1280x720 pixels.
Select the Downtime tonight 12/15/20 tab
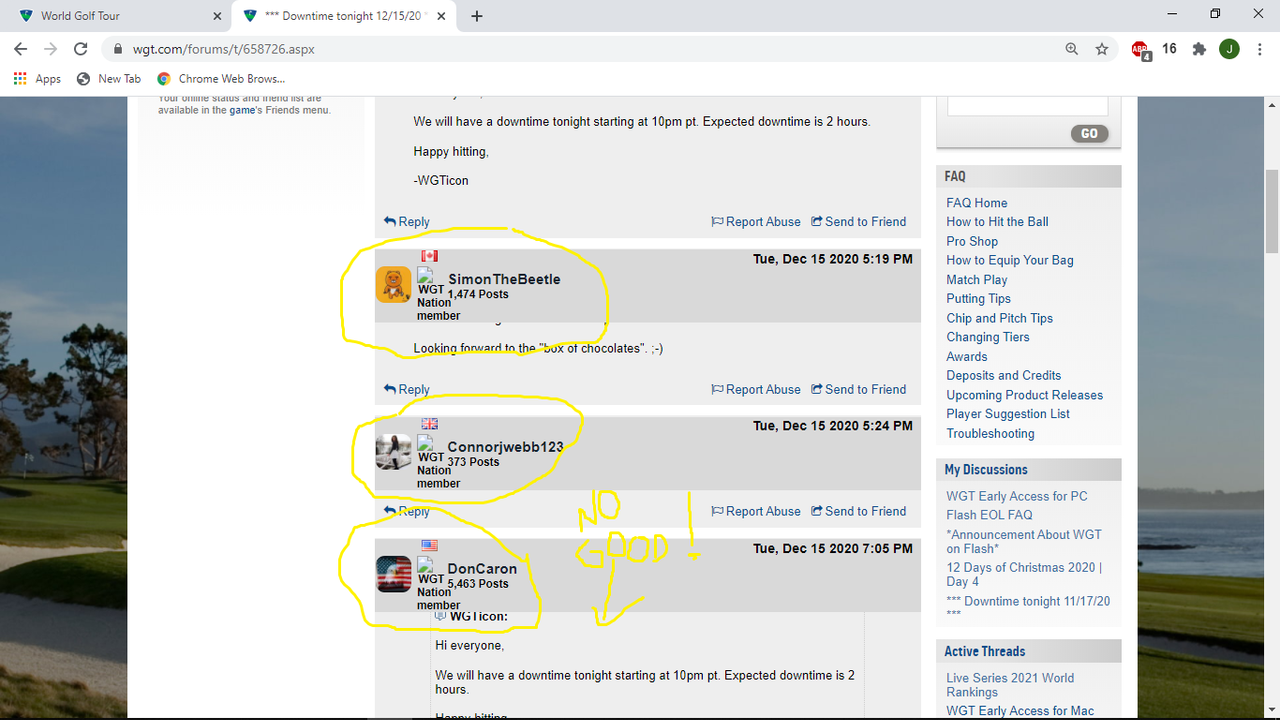click(345, 16)
